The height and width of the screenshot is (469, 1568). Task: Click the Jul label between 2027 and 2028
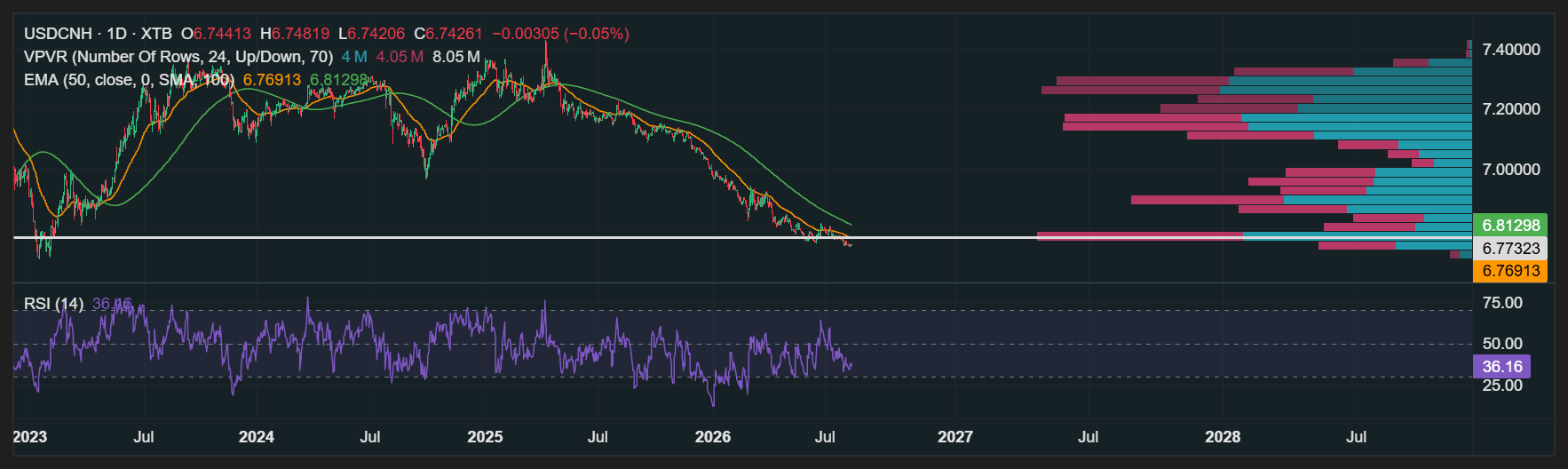[1088, 437]
